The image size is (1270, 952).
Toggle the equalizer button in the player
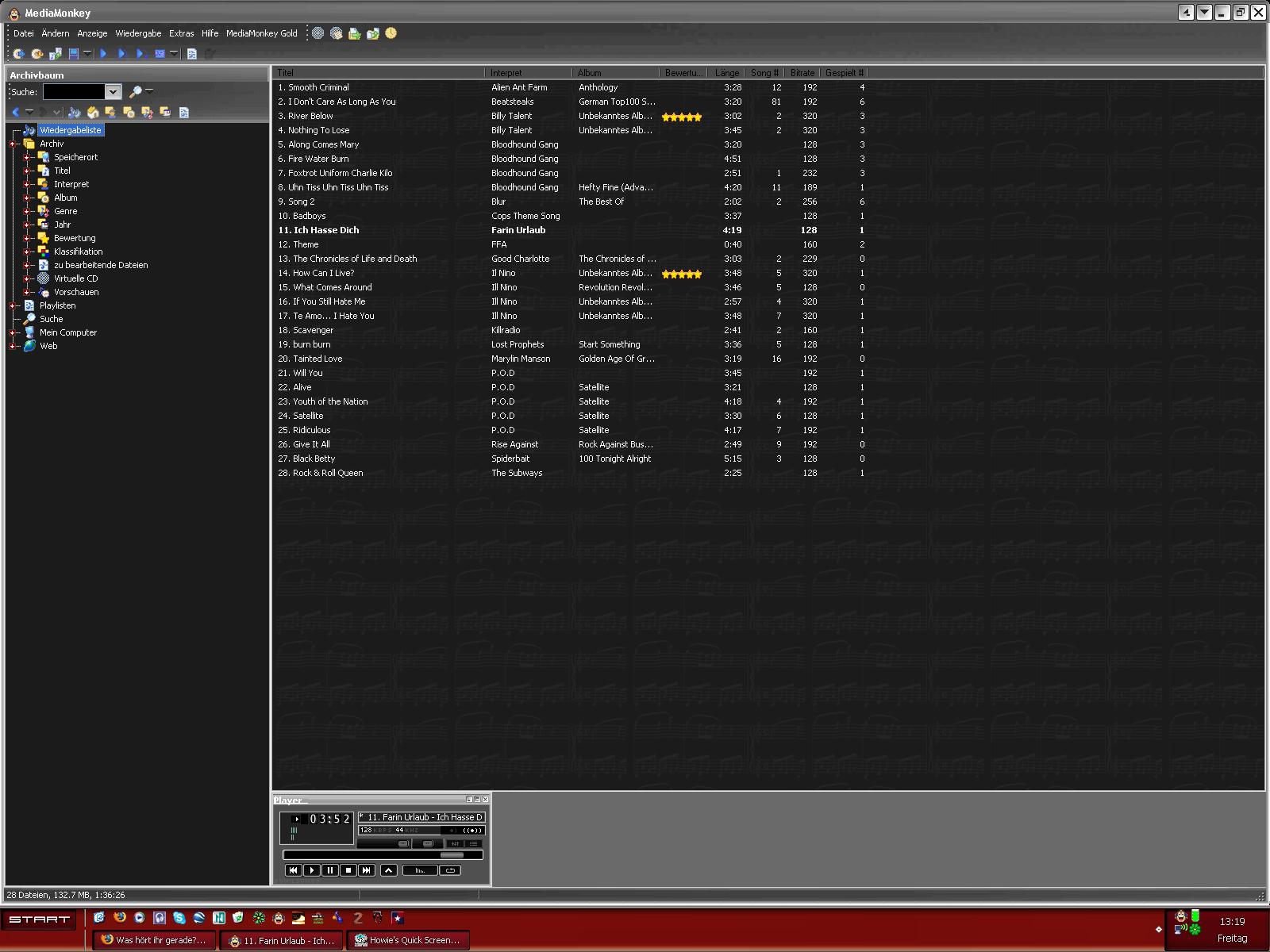click(x=455, y=843)
